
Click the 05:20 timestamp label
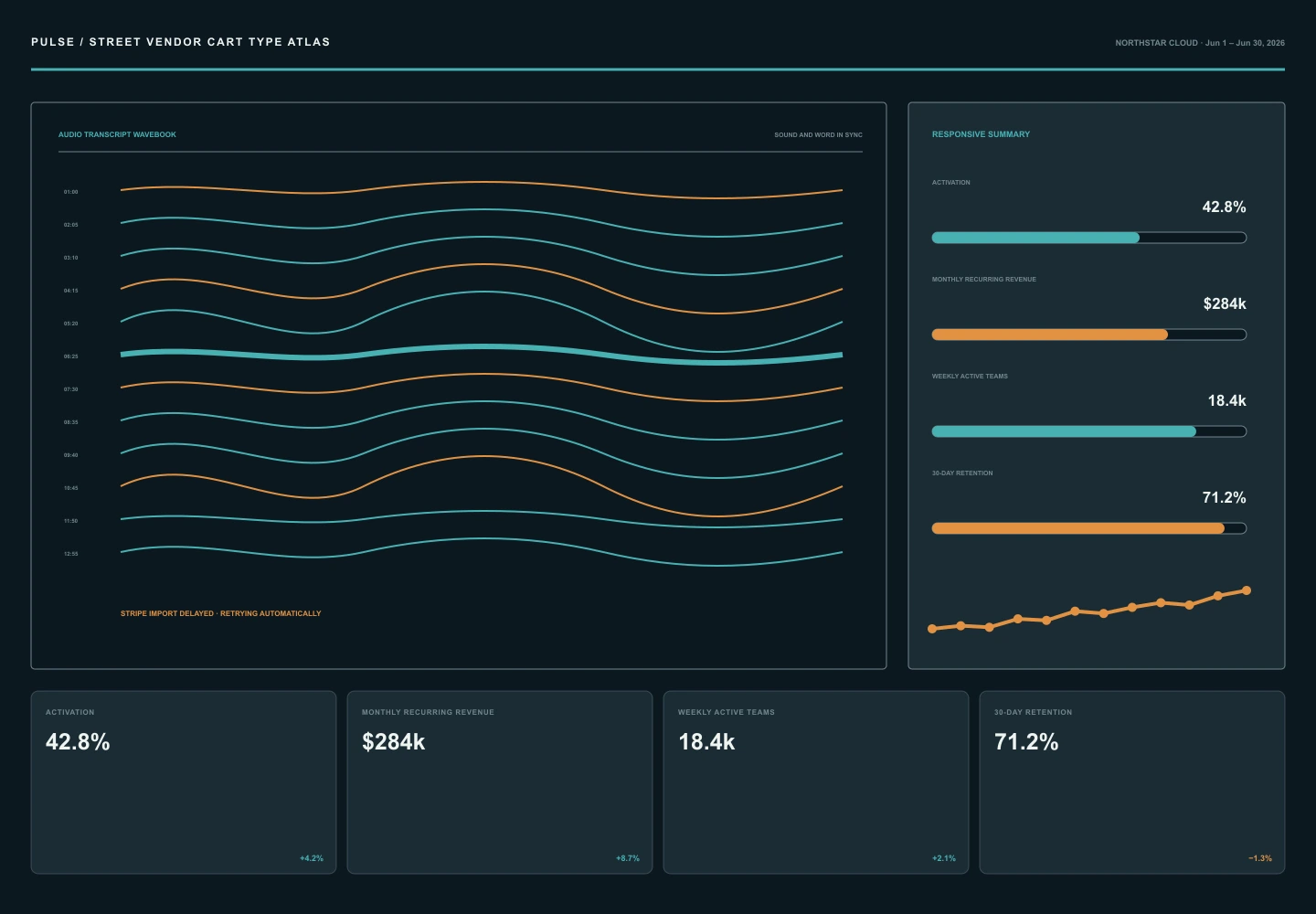coord(71,324)
